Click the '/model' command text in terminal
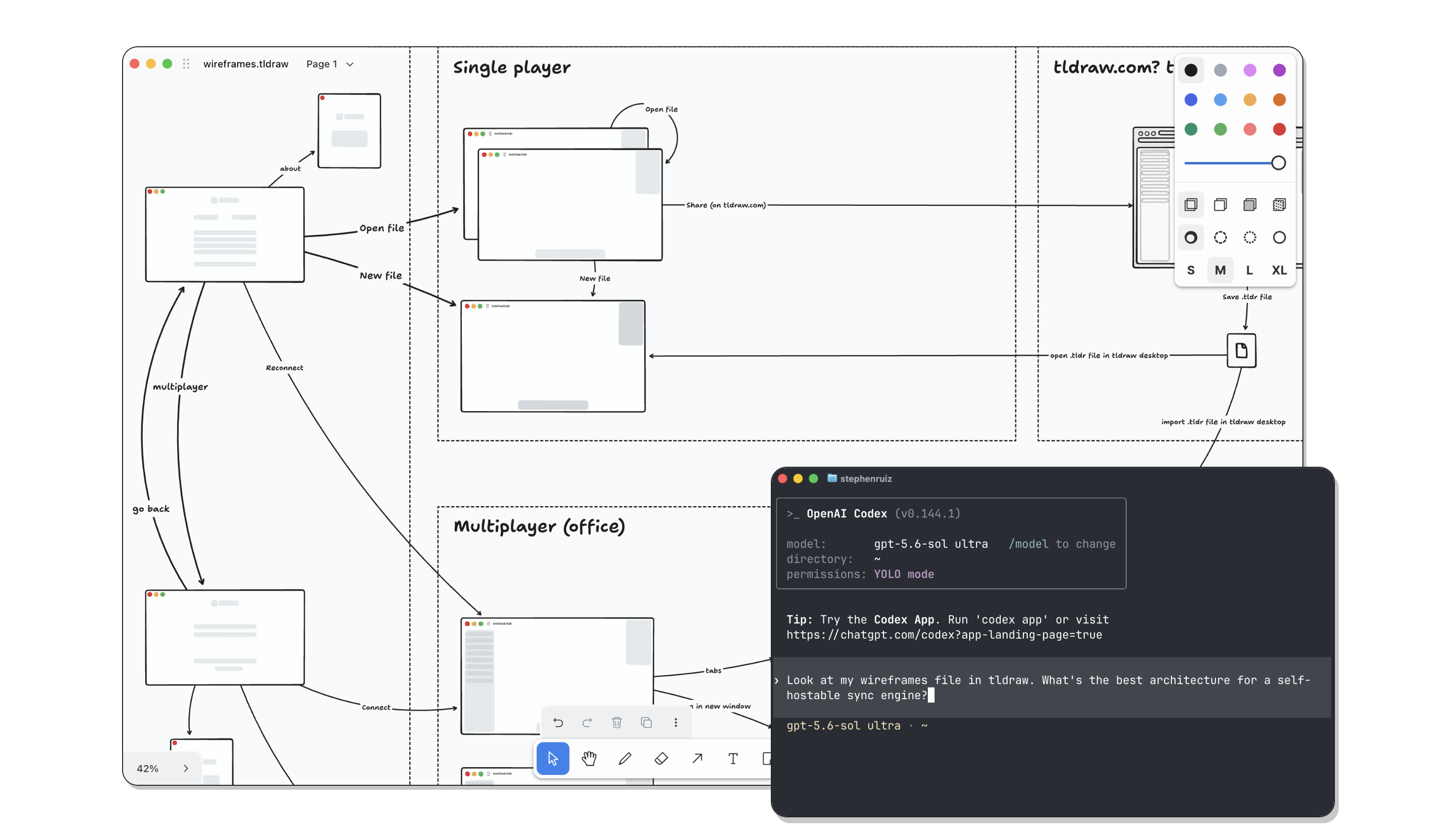The image size is (1456, 836). pos(1028,544)
